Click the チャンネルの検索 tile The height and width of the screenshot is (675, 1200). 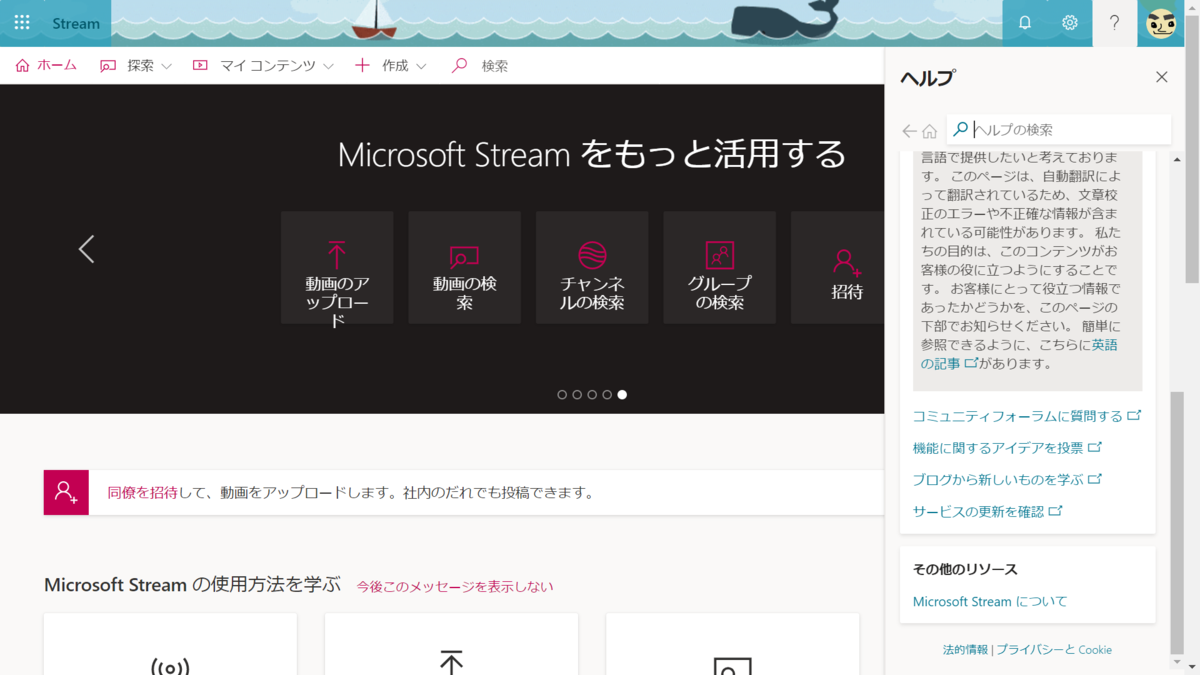point(592,267)
